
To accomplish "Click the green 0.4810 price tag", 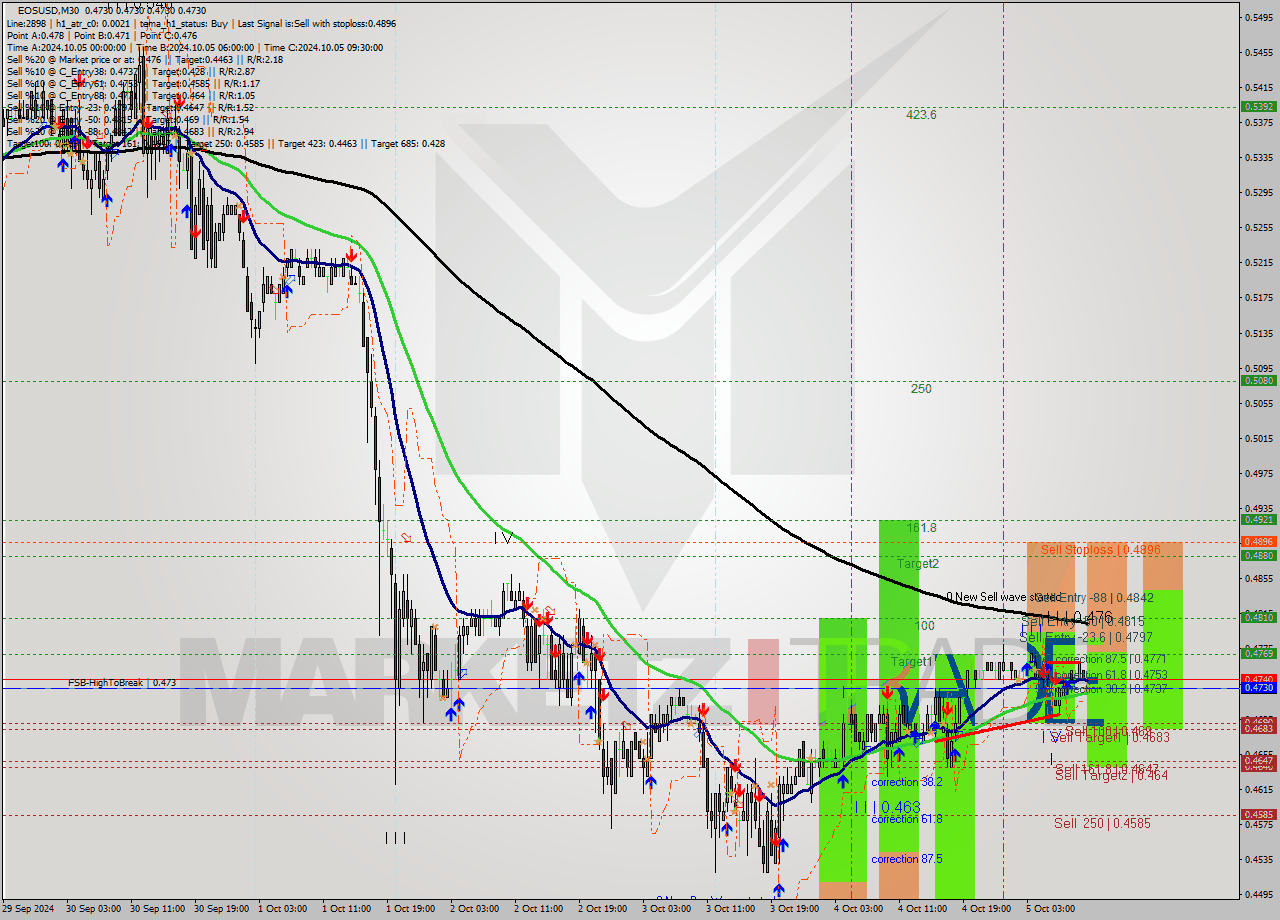I will [x=1258, y=617].
